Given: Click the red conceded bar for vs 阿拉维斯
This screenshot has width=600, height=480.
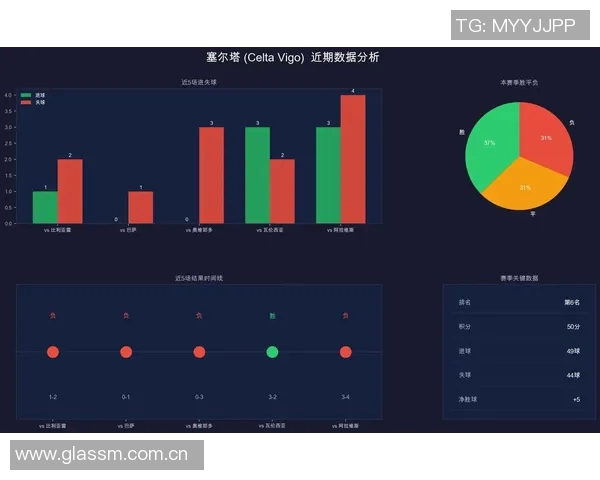Looking at the screenshot, I should [x=353, y=159].
